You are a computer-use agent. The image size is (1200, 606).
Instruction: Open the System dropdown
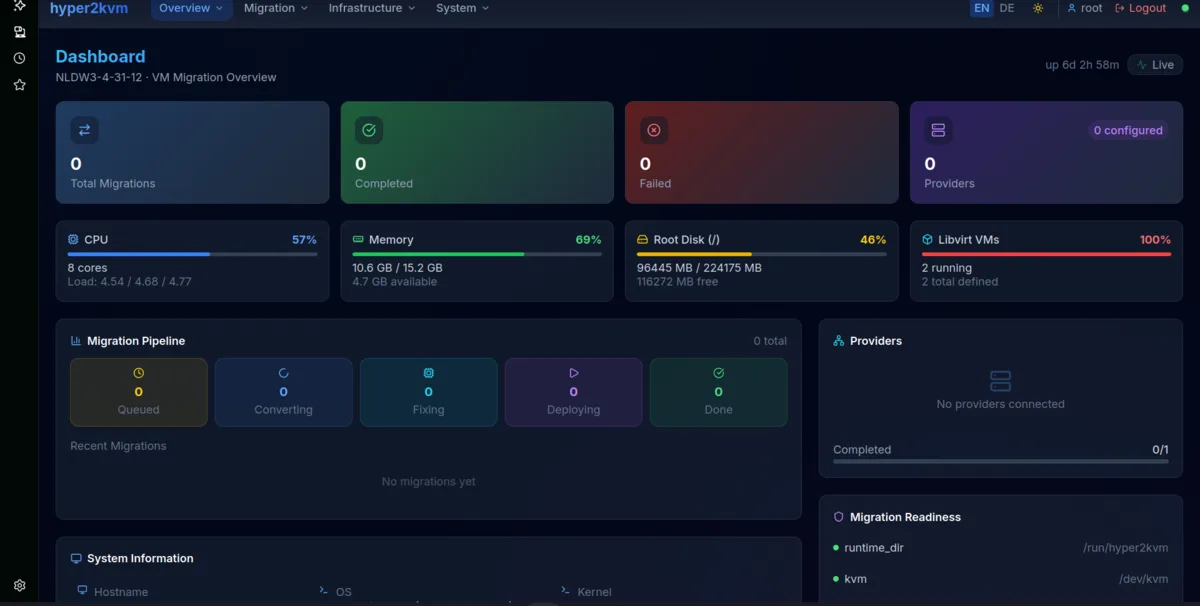pos(461,8)
